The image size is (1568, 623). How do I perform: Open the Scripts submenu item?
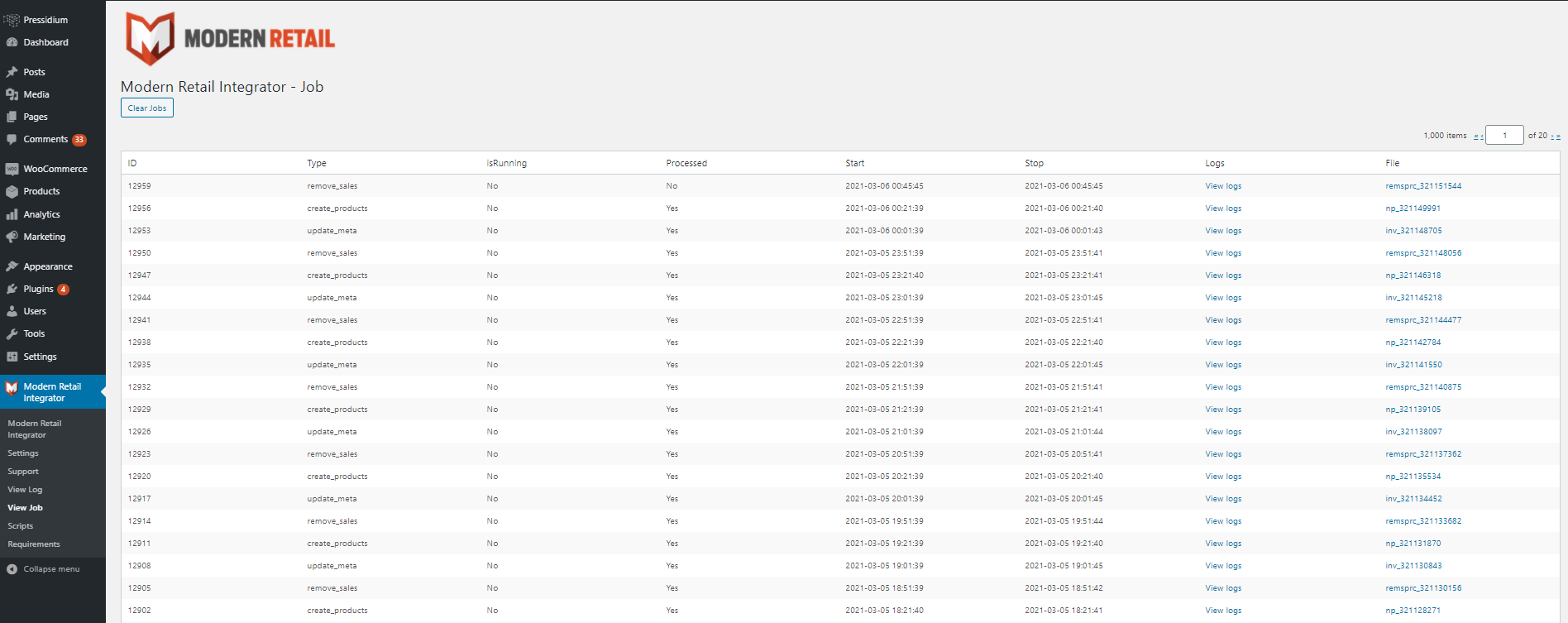21,526
